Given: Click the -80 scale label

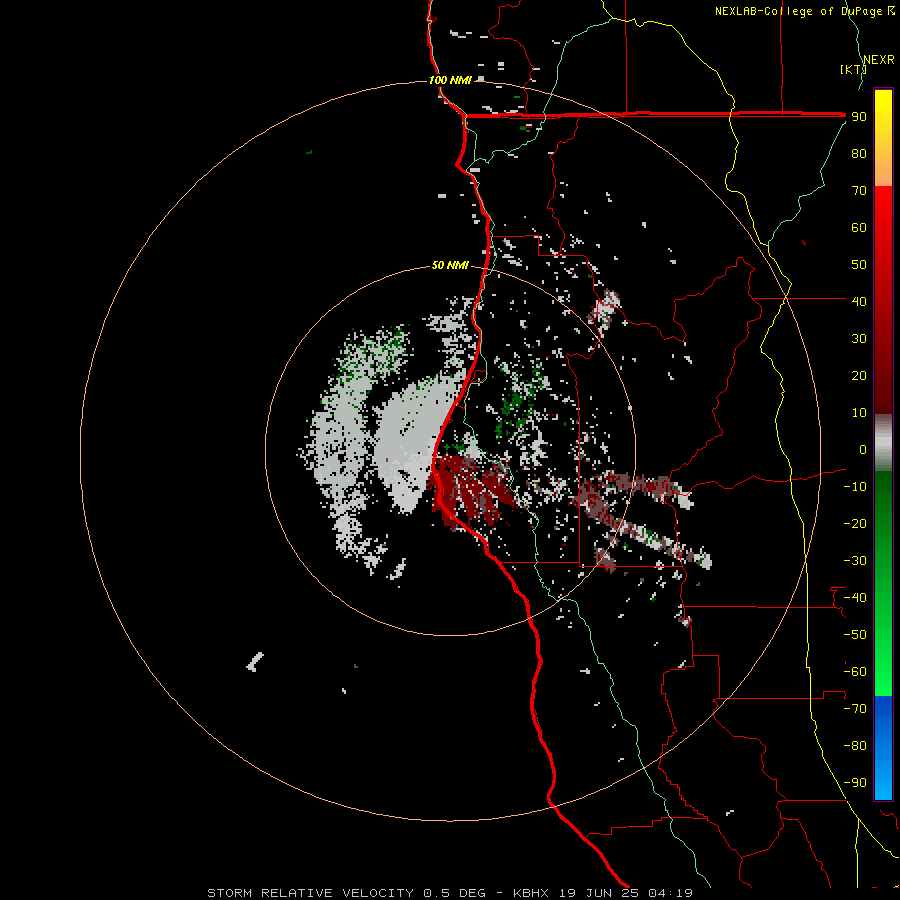Looking at the screenshot, I should (x=855, y=746).
